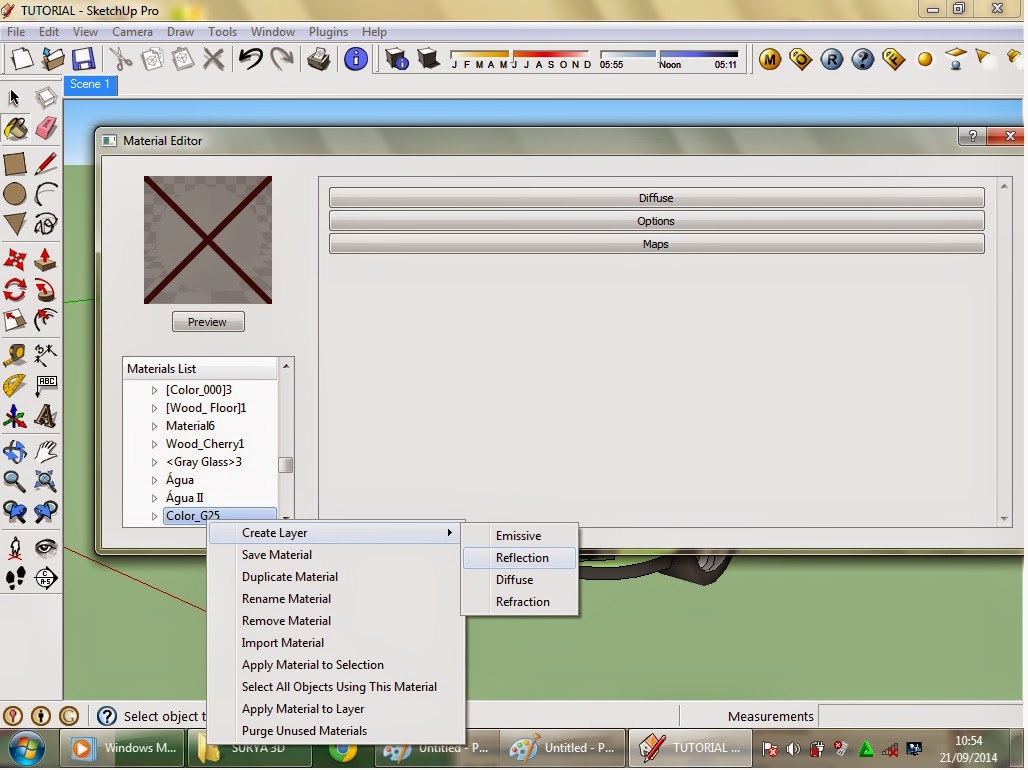
Task: Expand the Maps rollout bar
Action: pos(656,244)
